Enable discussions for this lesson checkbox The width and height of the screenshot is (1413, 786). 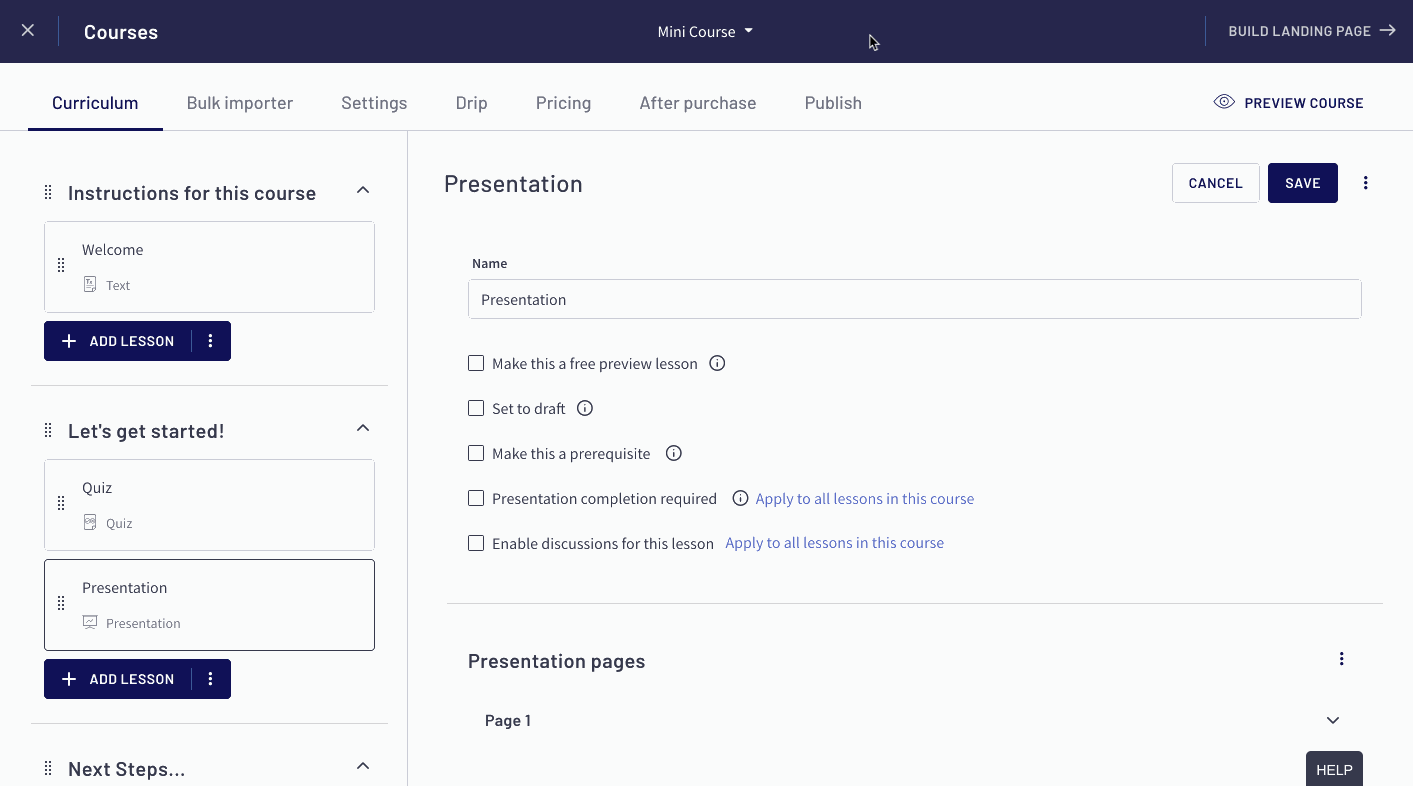point(476,543)
